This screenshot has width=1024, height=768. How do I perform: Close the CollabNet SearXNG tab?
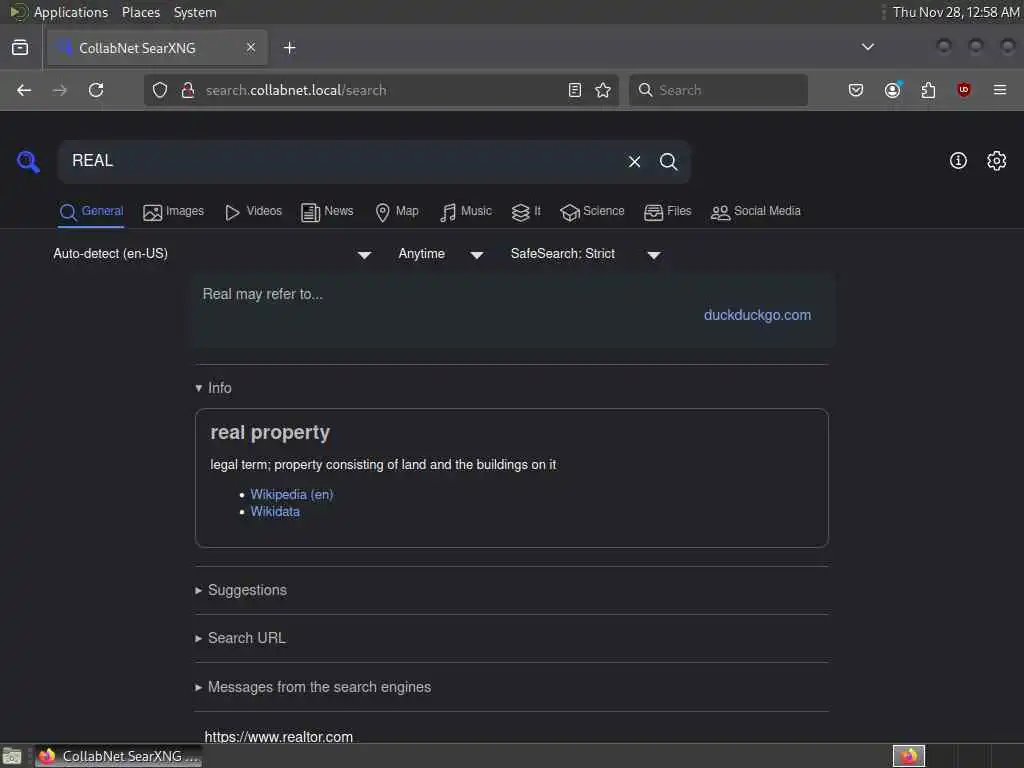click(251, 47)
